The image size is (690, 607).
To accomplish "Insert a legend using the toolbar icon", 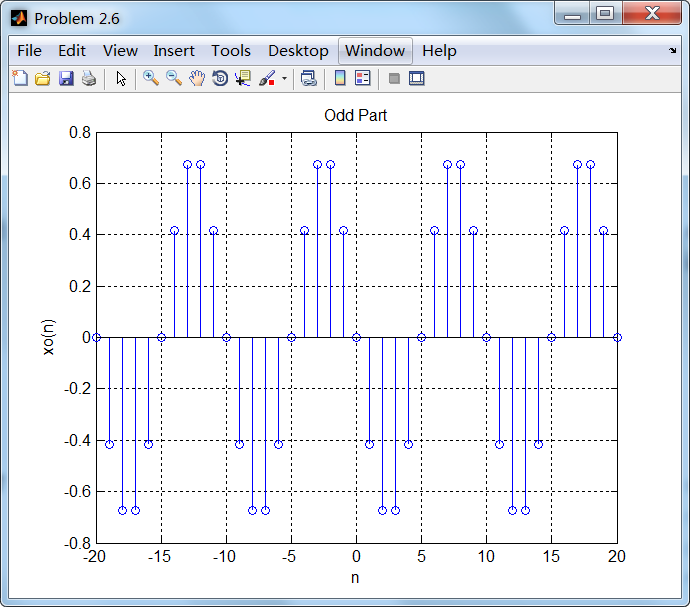I will point(363,78).
